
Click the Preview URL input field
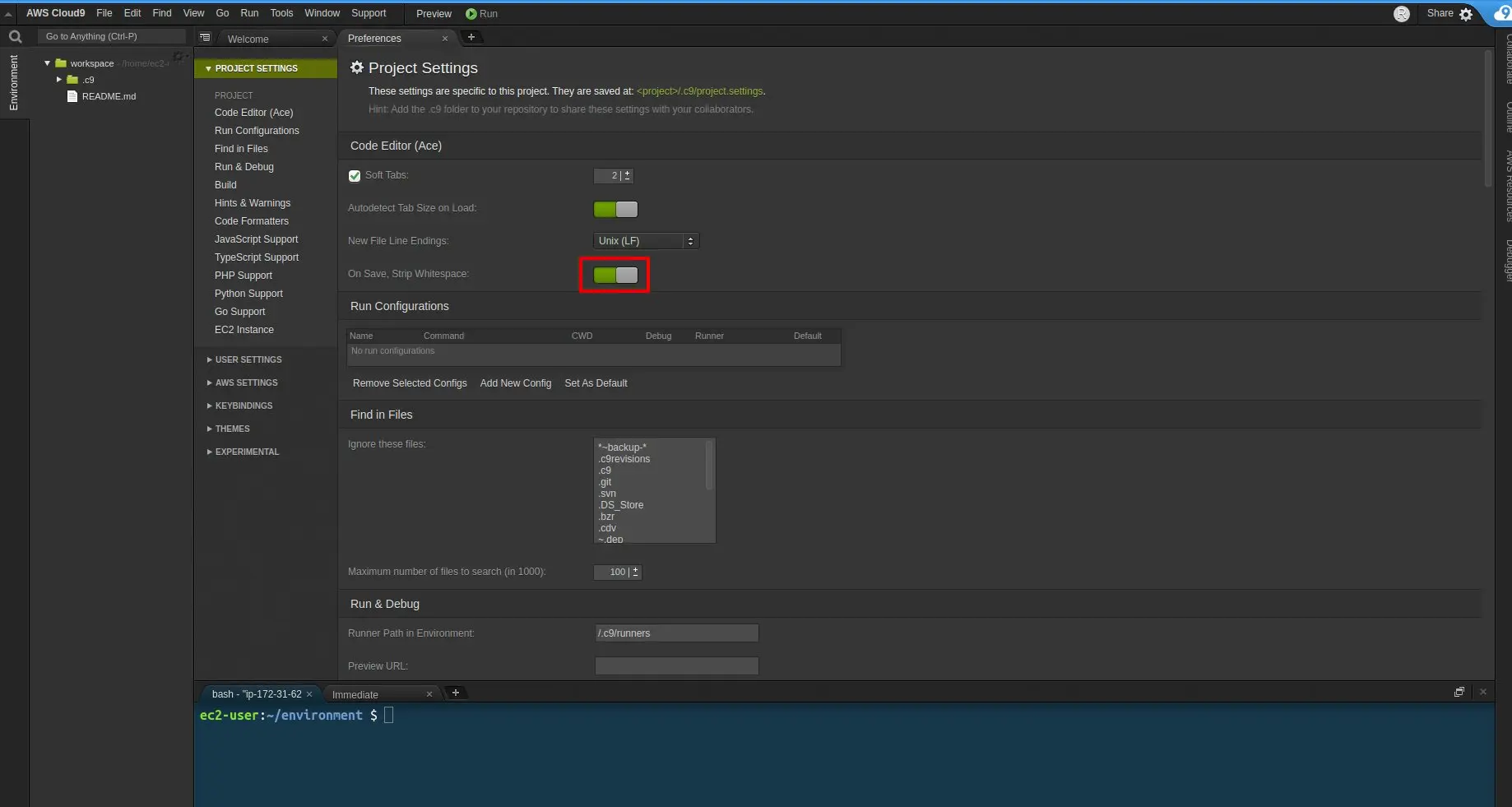[x=676, y=666]
